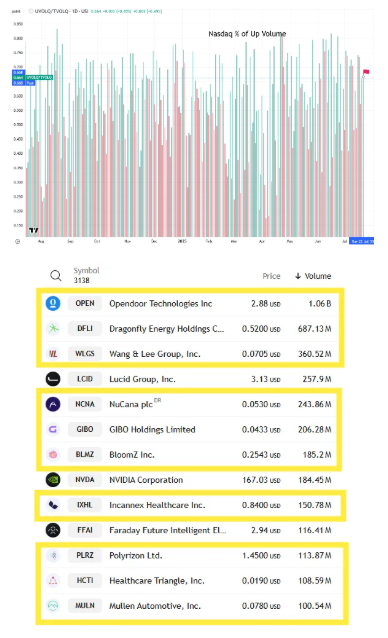Click the Dragonfly Energy logo icon

(53, 328)
